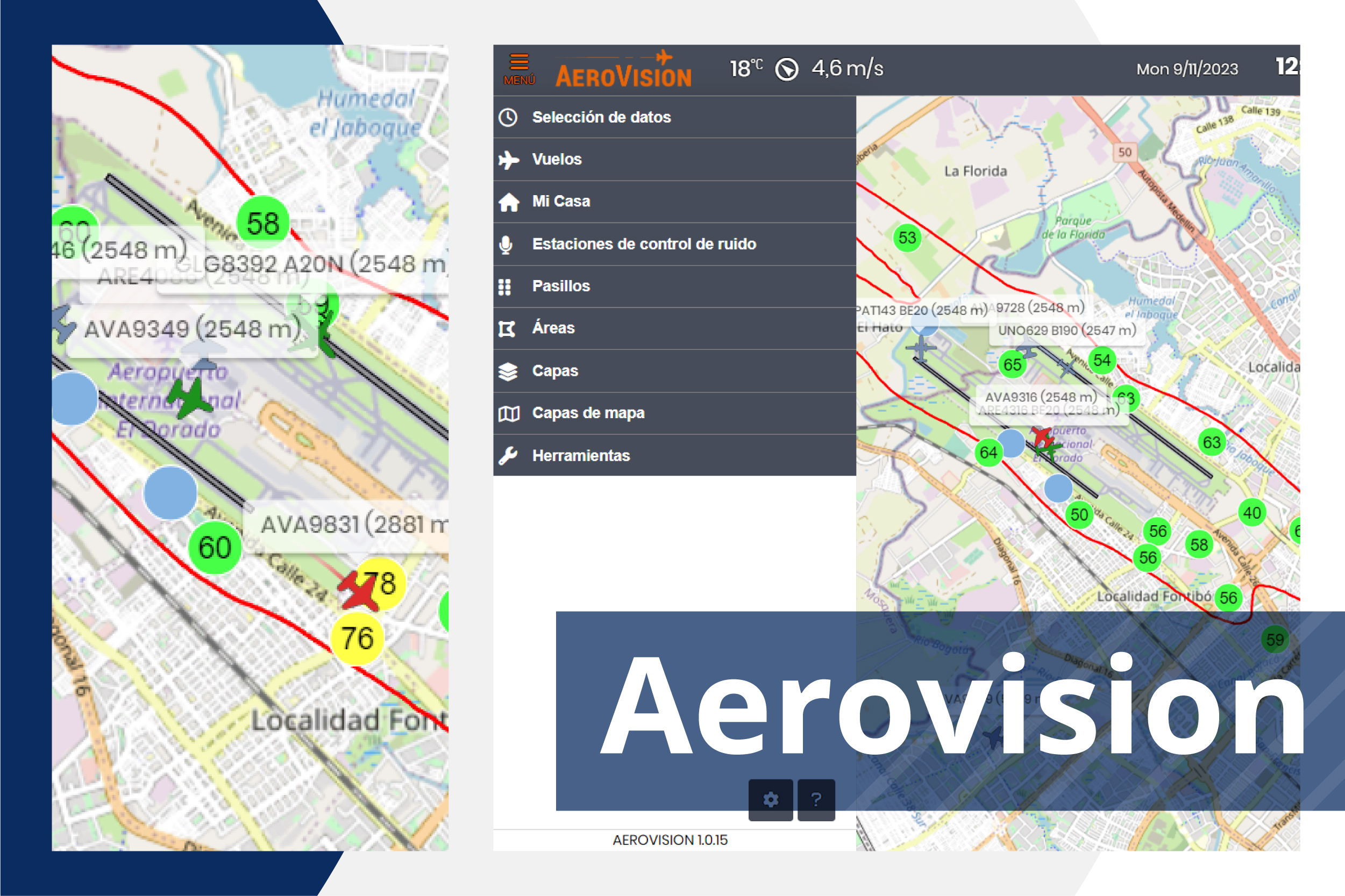The height and width of the screenshot is (896, 1345).
Task: Open Selección de datos menu item
Action: 674,117
